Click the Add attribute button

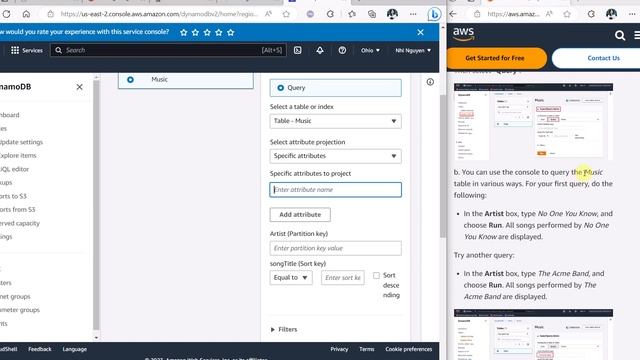300,215
